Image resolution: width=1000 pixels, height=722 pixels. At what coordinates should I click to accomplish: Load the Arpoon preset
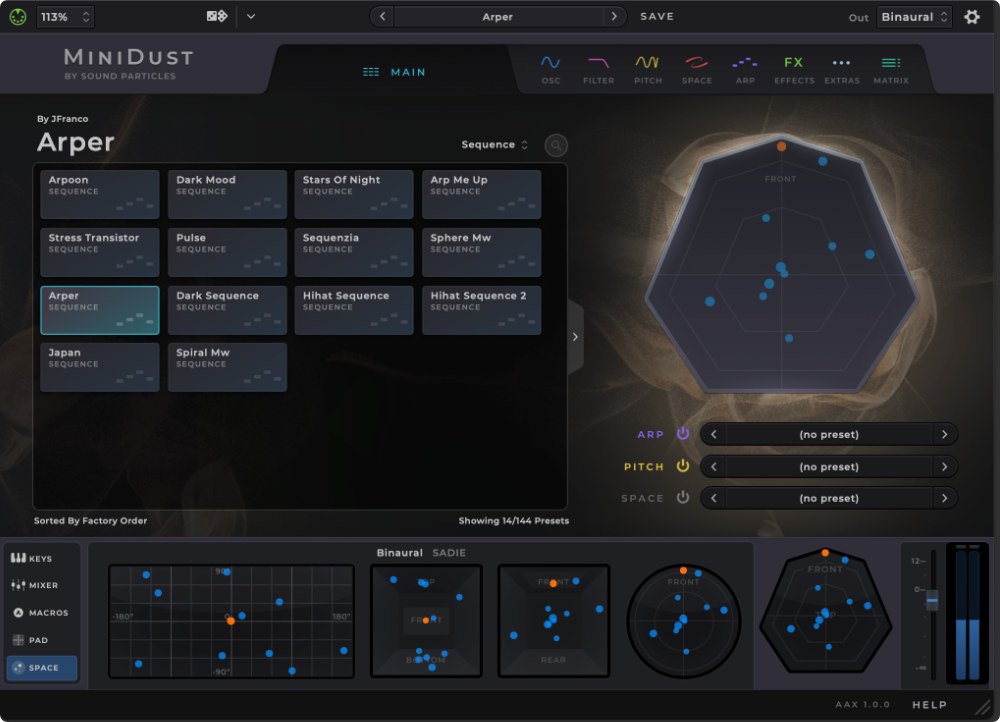[99, 194]
